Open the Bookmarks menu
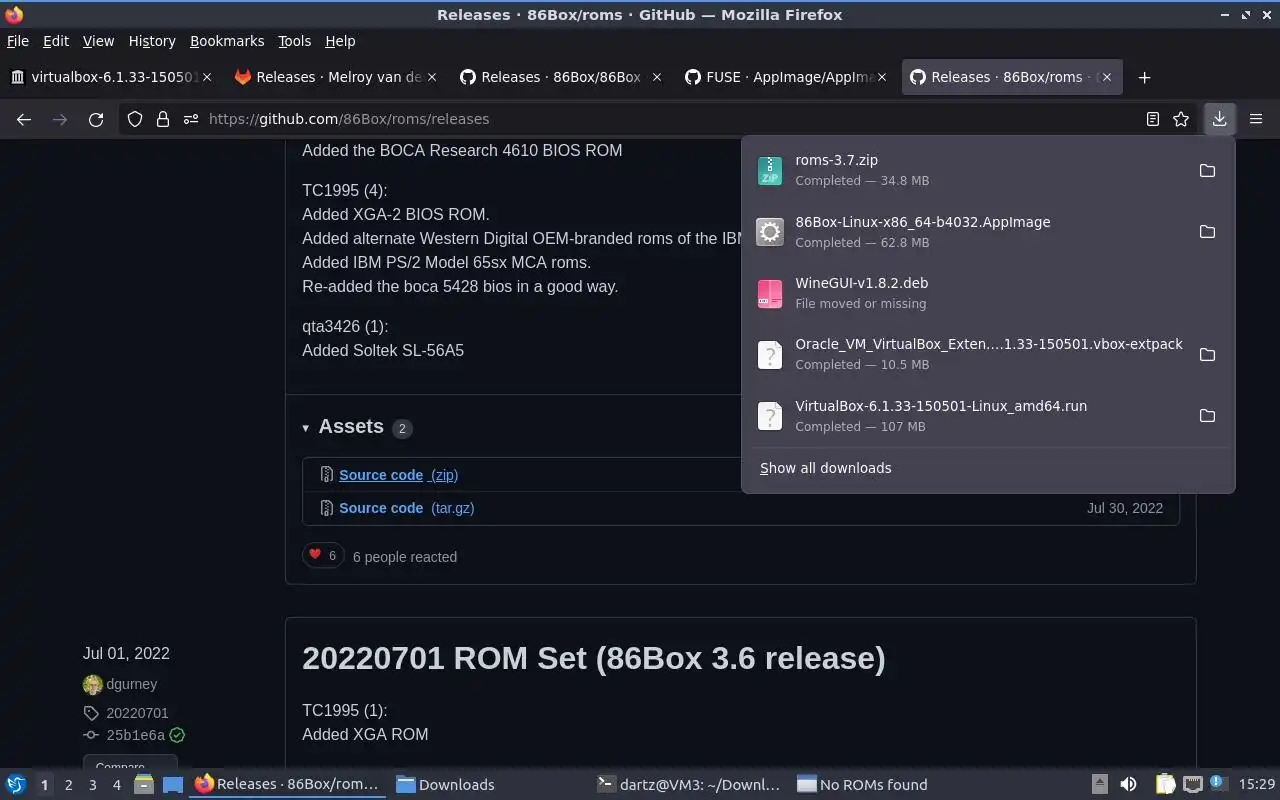The image size is (1280, 800). (x=227, y=41)
